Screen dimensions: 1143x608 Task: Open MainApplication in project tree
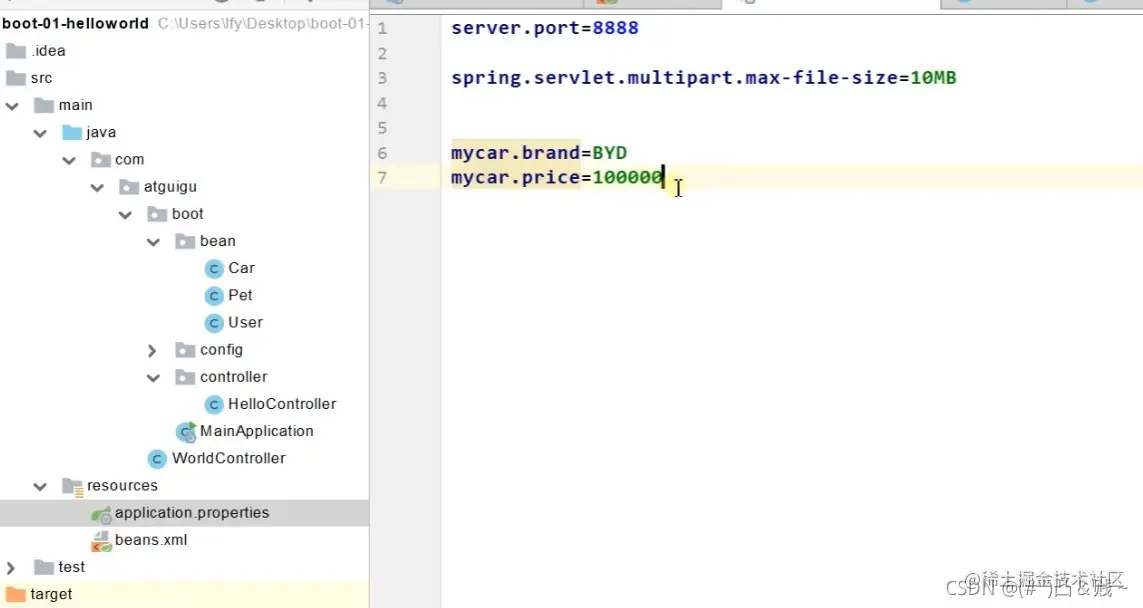[x=257, y=431]
